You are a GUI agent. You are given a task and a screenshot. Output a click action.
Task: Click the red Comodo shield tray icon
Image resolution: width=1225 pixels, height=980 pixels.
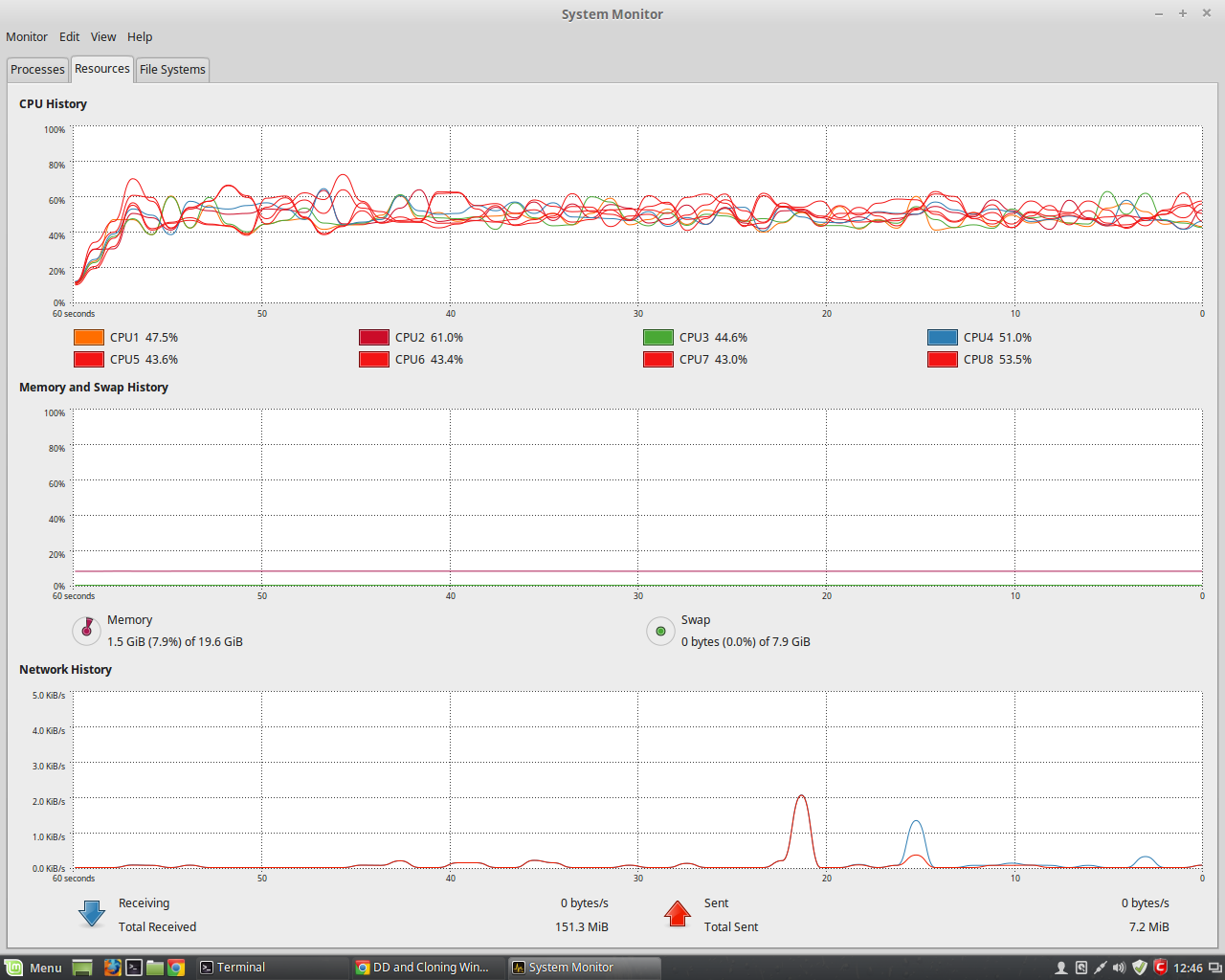click(x=1160, y=968)
